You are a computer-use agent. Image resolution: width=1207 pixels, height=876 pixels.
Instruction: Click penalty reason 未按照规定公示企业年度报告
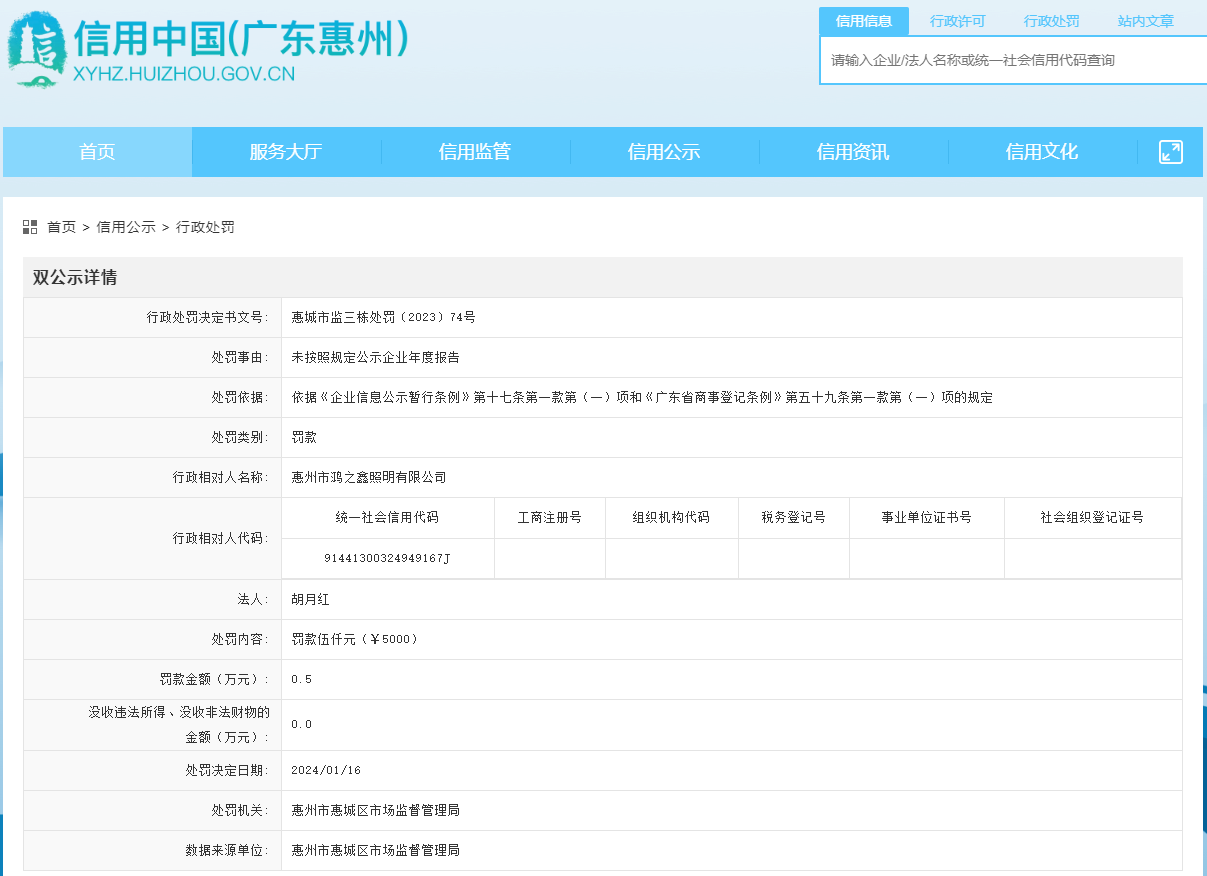375,357
